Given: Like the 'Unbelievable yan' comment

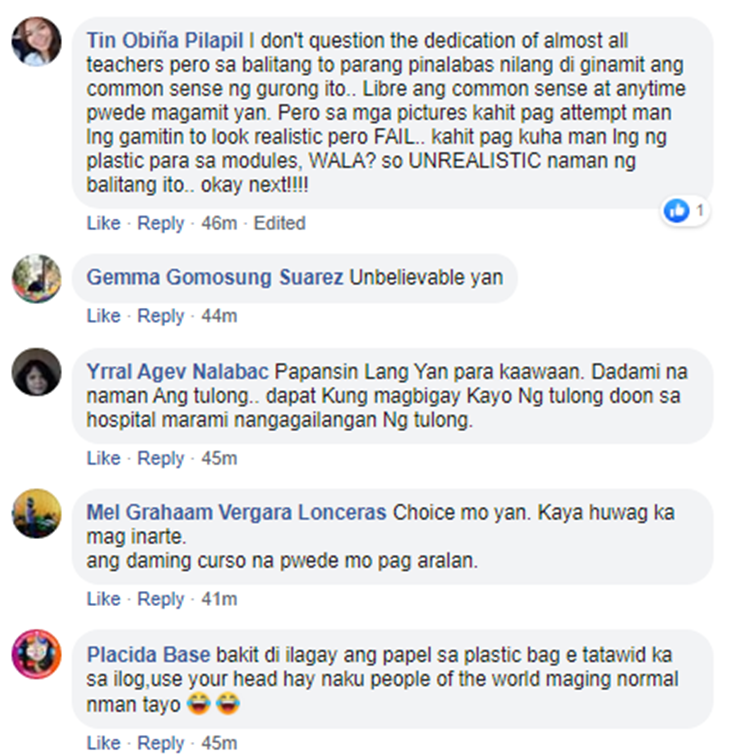Looking at the screenshot, I should [x=103, y=316].
